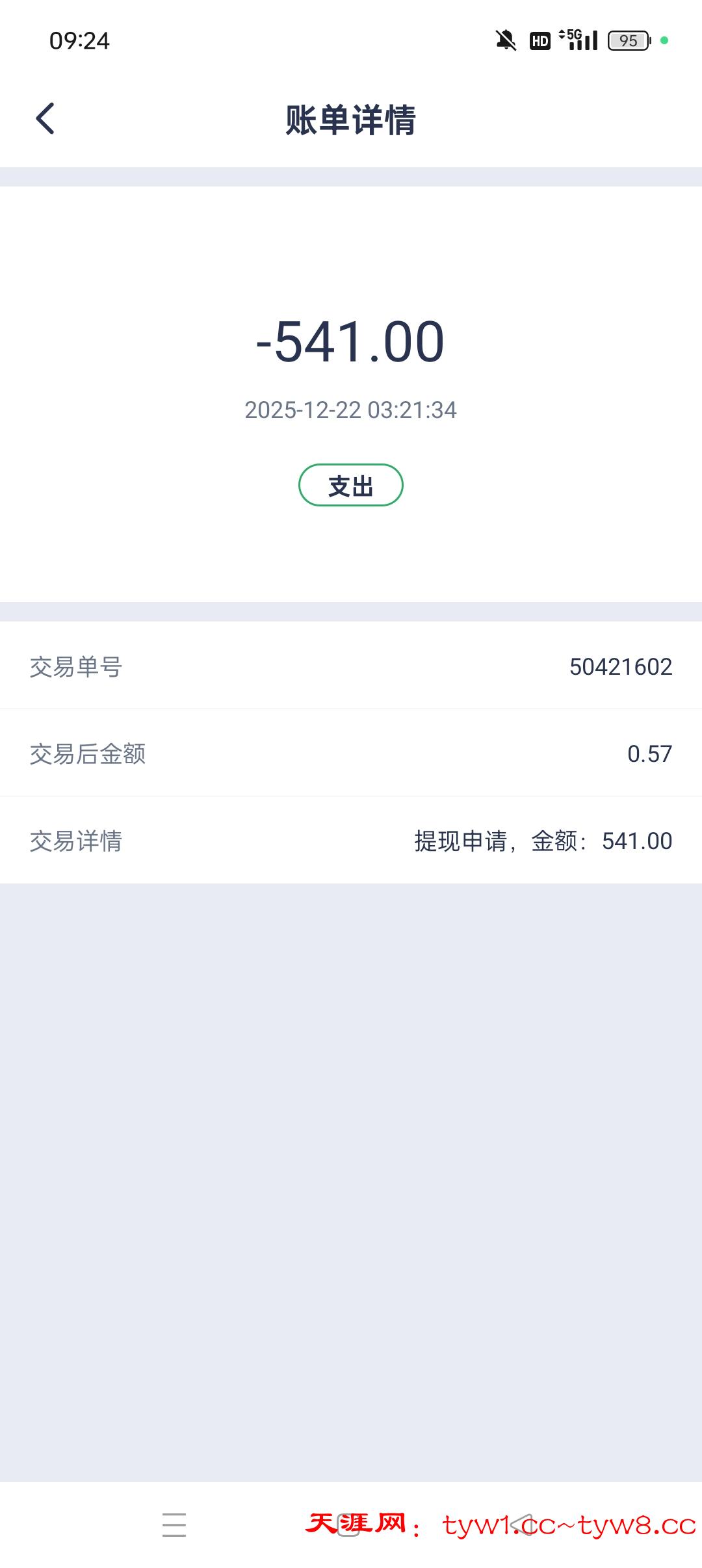Tap the balance value 0.57
Viewport: 702px width, 1568px height.
(x=649, y=754)
